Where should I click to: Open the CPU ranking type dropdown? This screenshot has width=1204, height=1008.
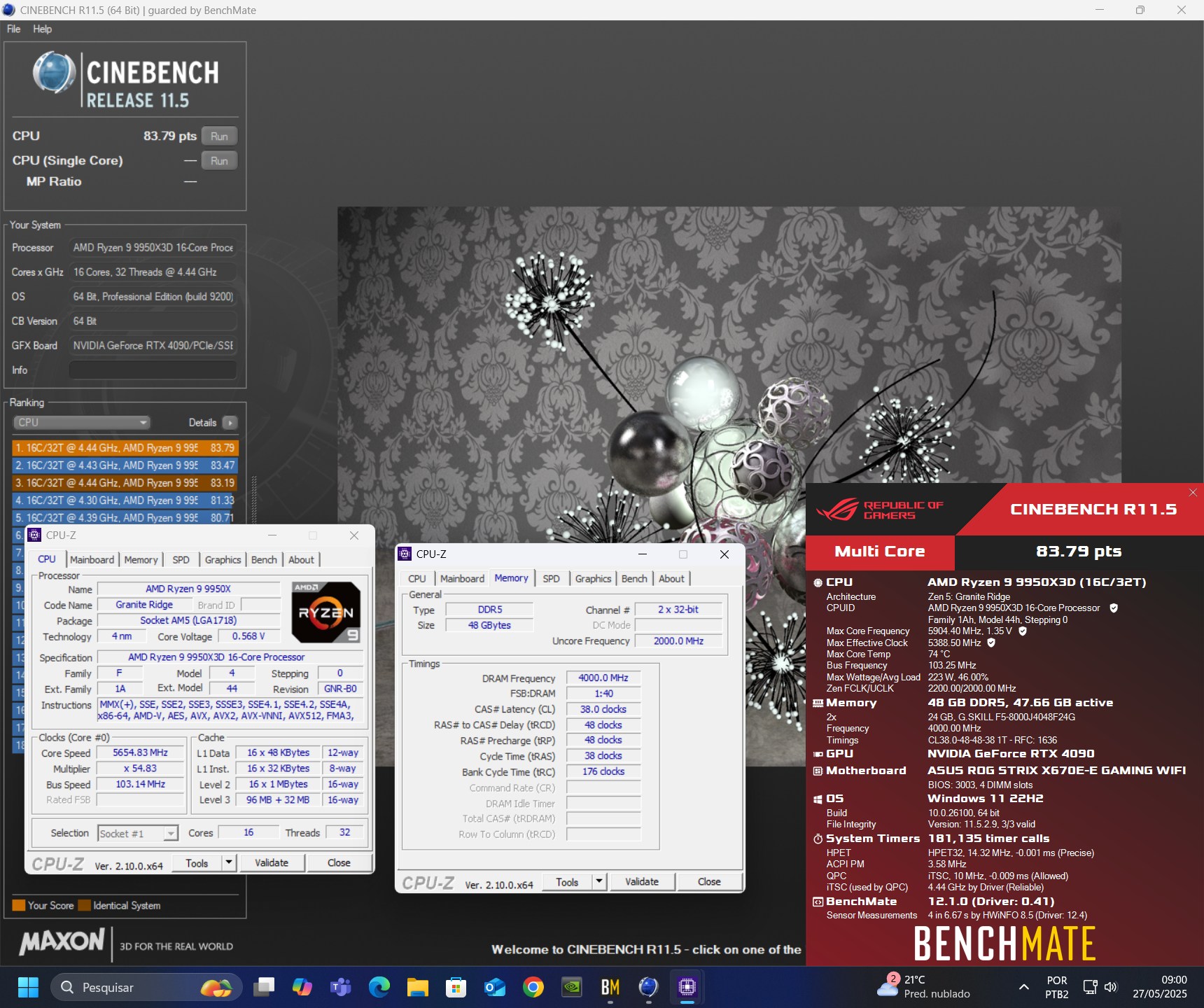[82, 423]
